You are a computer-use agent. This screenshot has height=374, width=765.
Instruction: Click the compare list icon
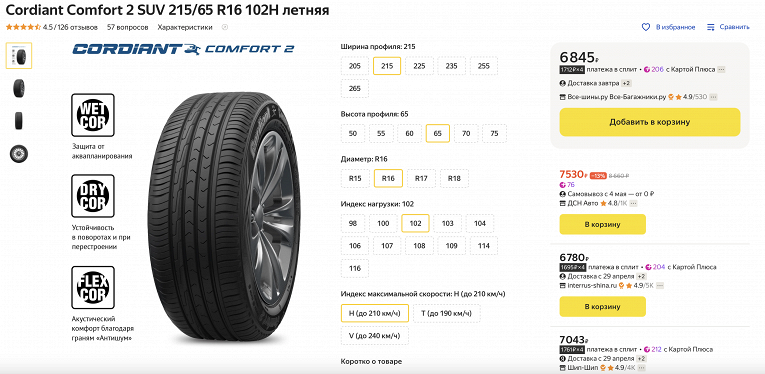pos(711,27)
